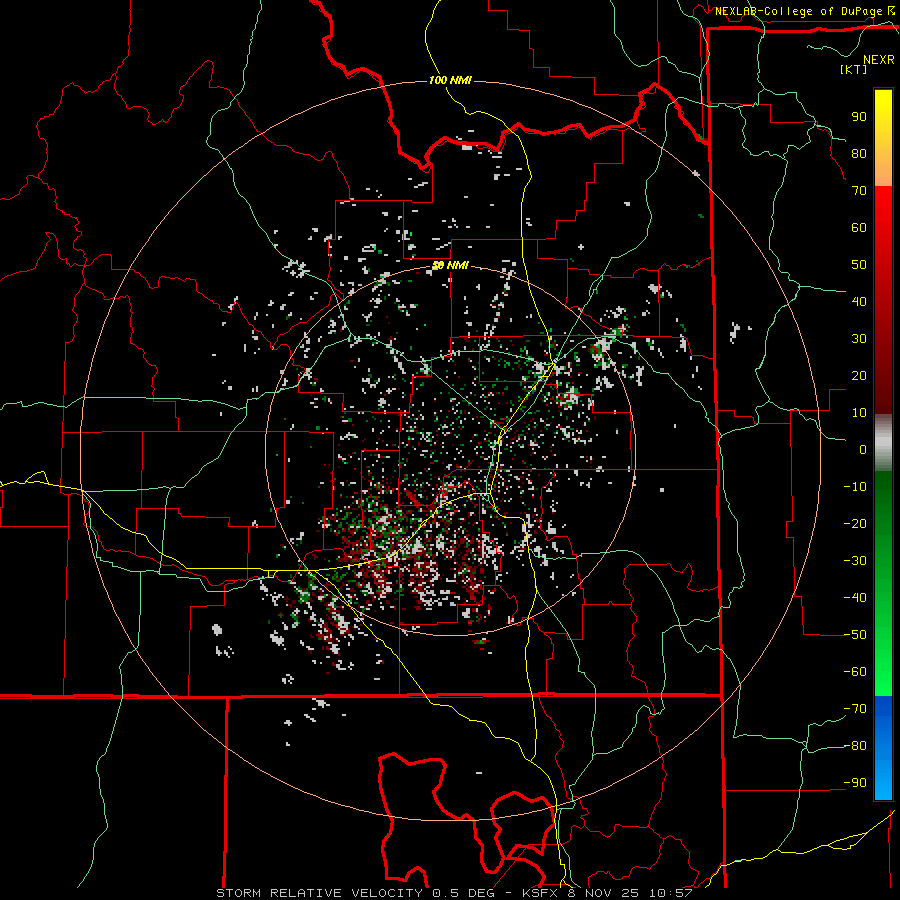The width and height of the screenshot is (900, 900).
Task: Click the positive 50 value on velocity scale
Action: pyautogui.click(x=859, y=265)
